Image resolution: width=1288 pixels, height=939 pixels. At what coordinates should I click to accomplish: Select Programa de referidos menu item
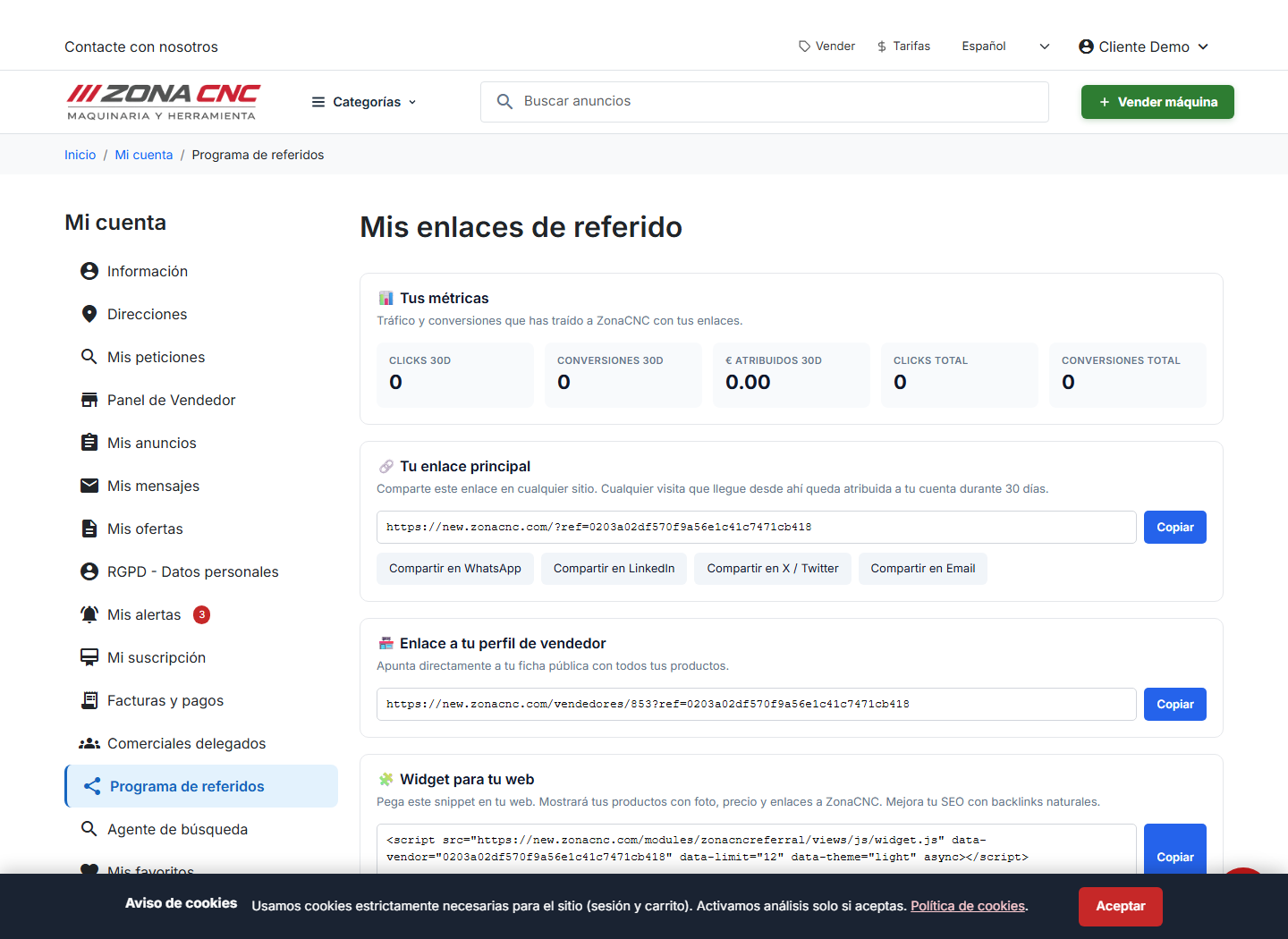coord(201,786)
